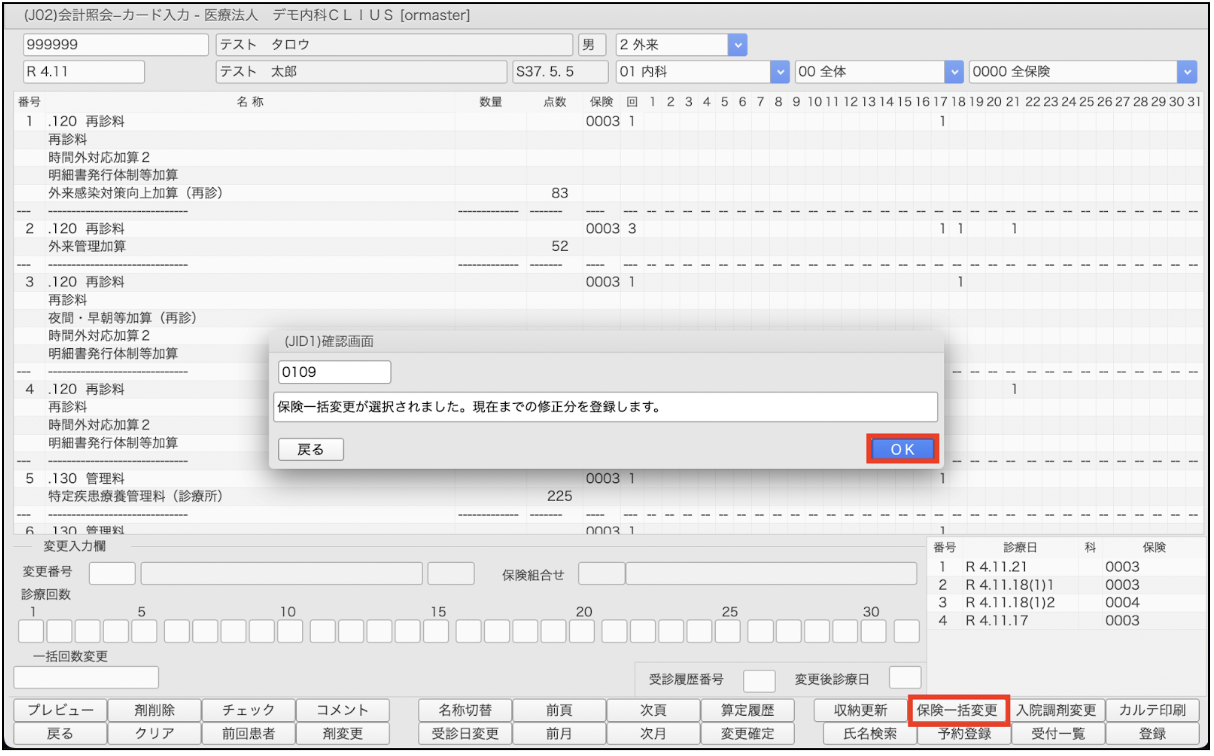The height and width of the screenshot is (756, 1214).
Task: Focus the 一括回数変更 text field
Action: 86,677
